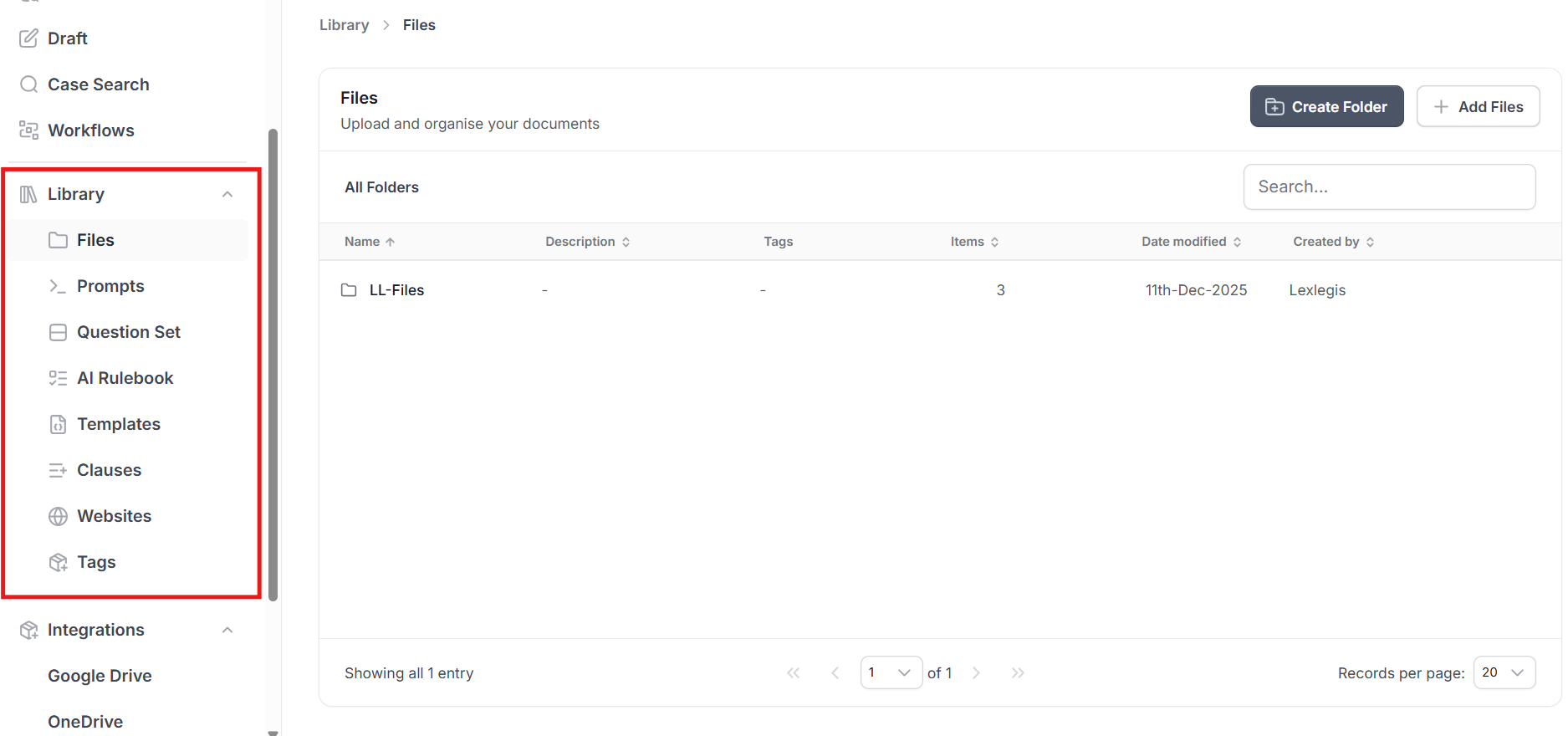The width and height of the screenshot is (1568, 736).
Task: Click the Case Search magnifier icon
Action: click(x=28, y=84)
